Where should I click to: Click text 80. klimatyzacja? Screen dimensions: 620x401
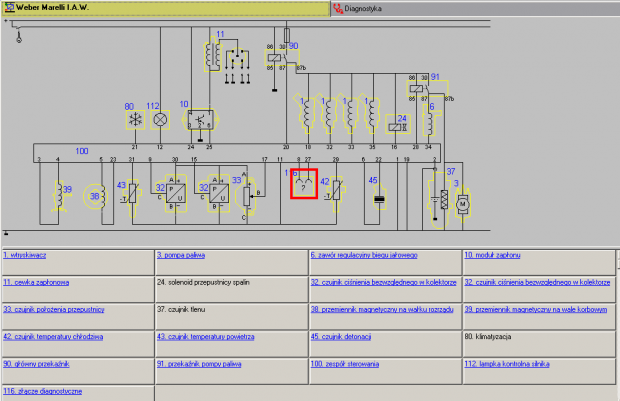pos(488,337)
